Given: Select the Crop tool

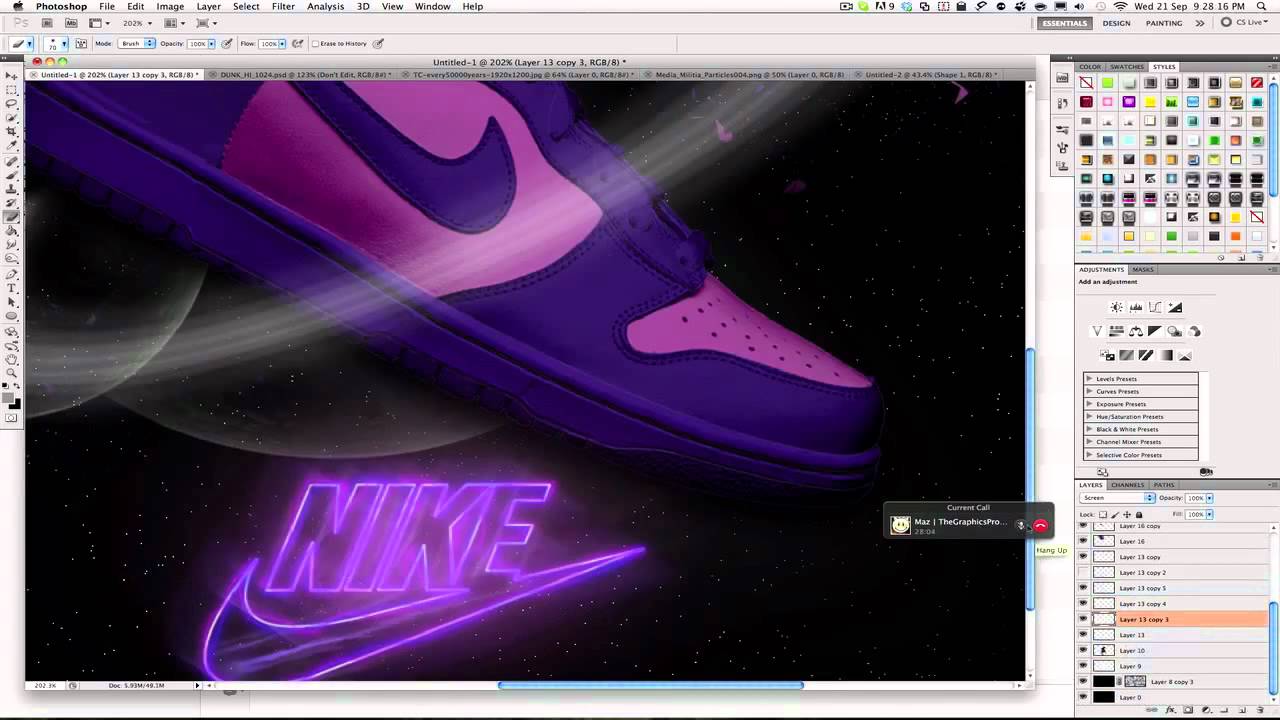Looking at the screenshot, I should click(11, 131).
